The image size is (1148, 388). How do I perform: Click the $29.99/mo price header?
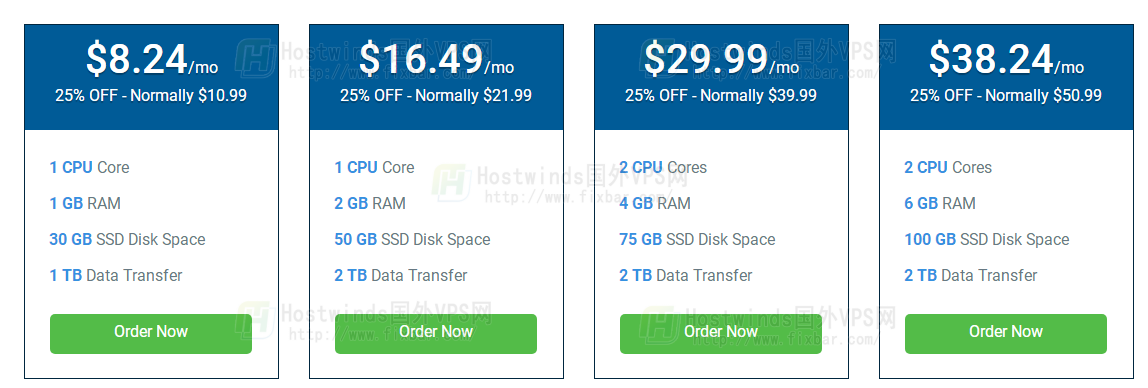tap(721, 59)
